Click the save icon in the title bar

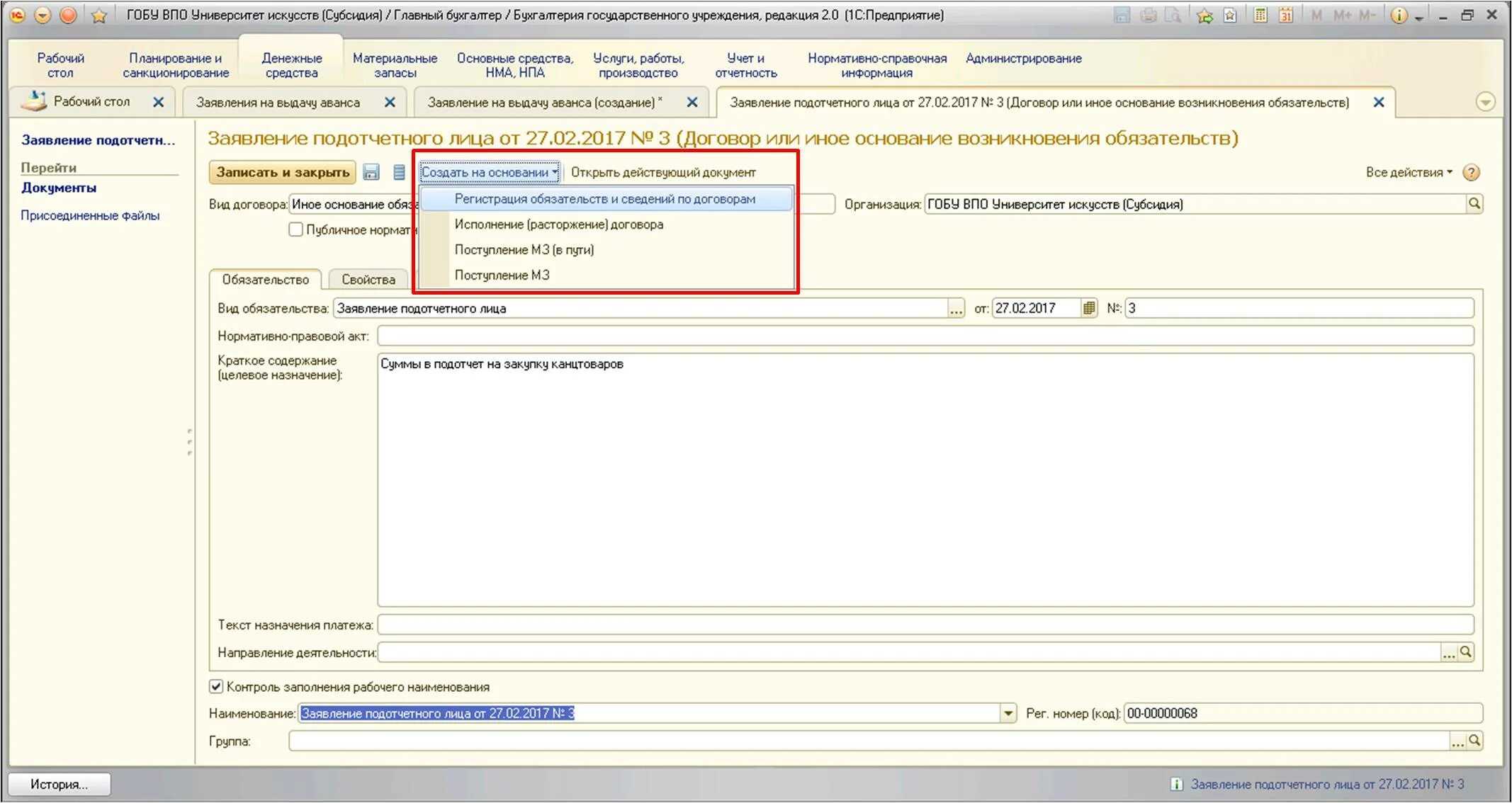pyautogui.click(x=1122, y=15)
